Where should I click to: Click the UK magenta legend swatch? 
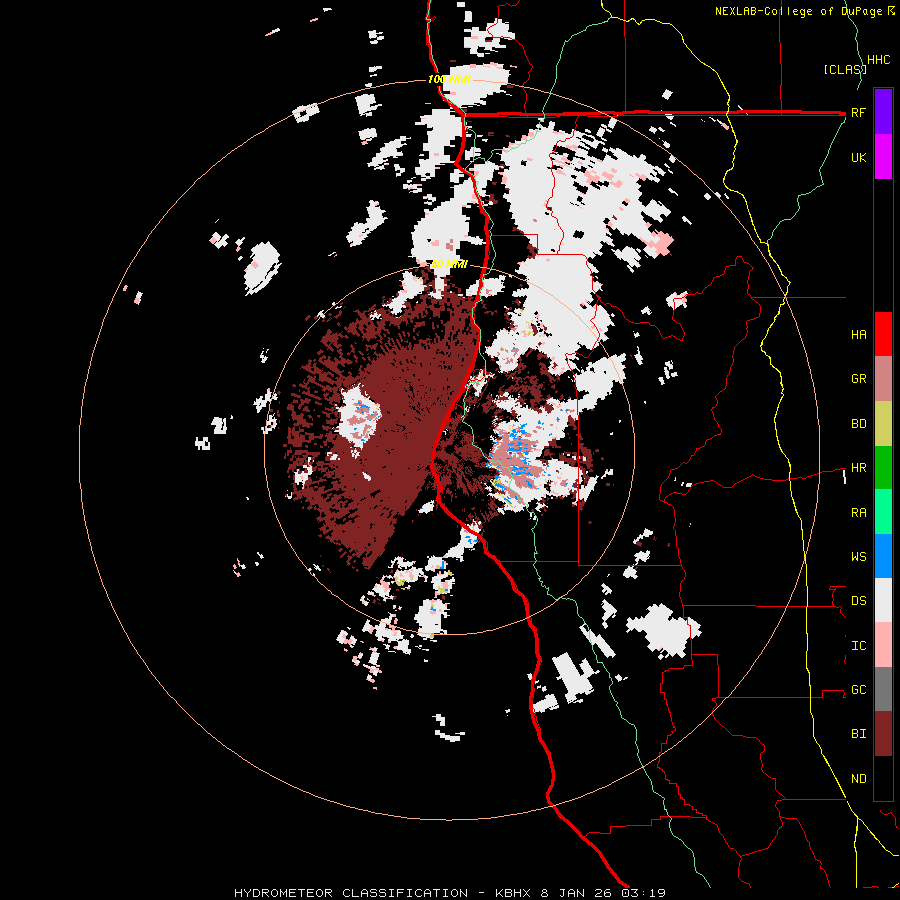[883, 156]
